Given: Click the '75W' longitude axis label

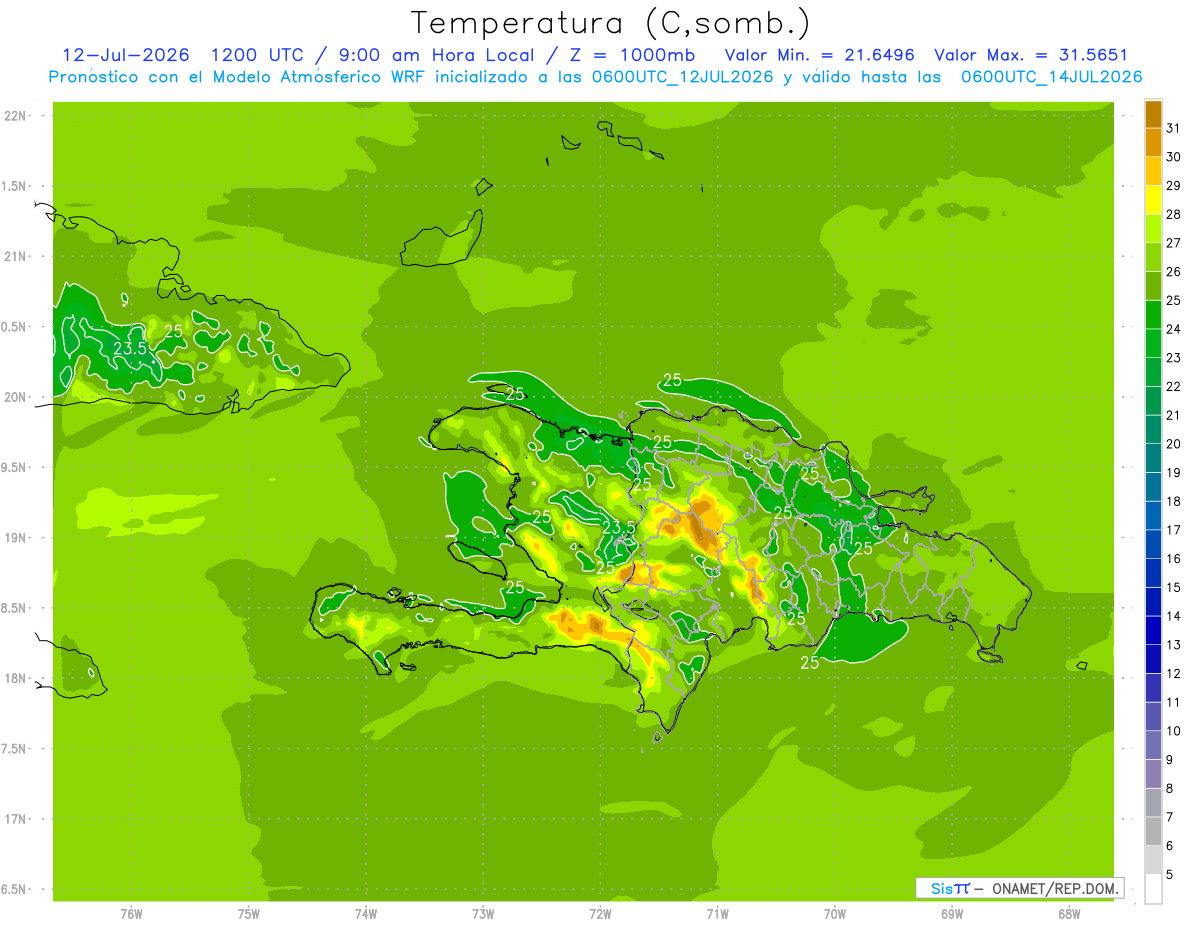Looking at the screenshot, I should pos(249,913).
